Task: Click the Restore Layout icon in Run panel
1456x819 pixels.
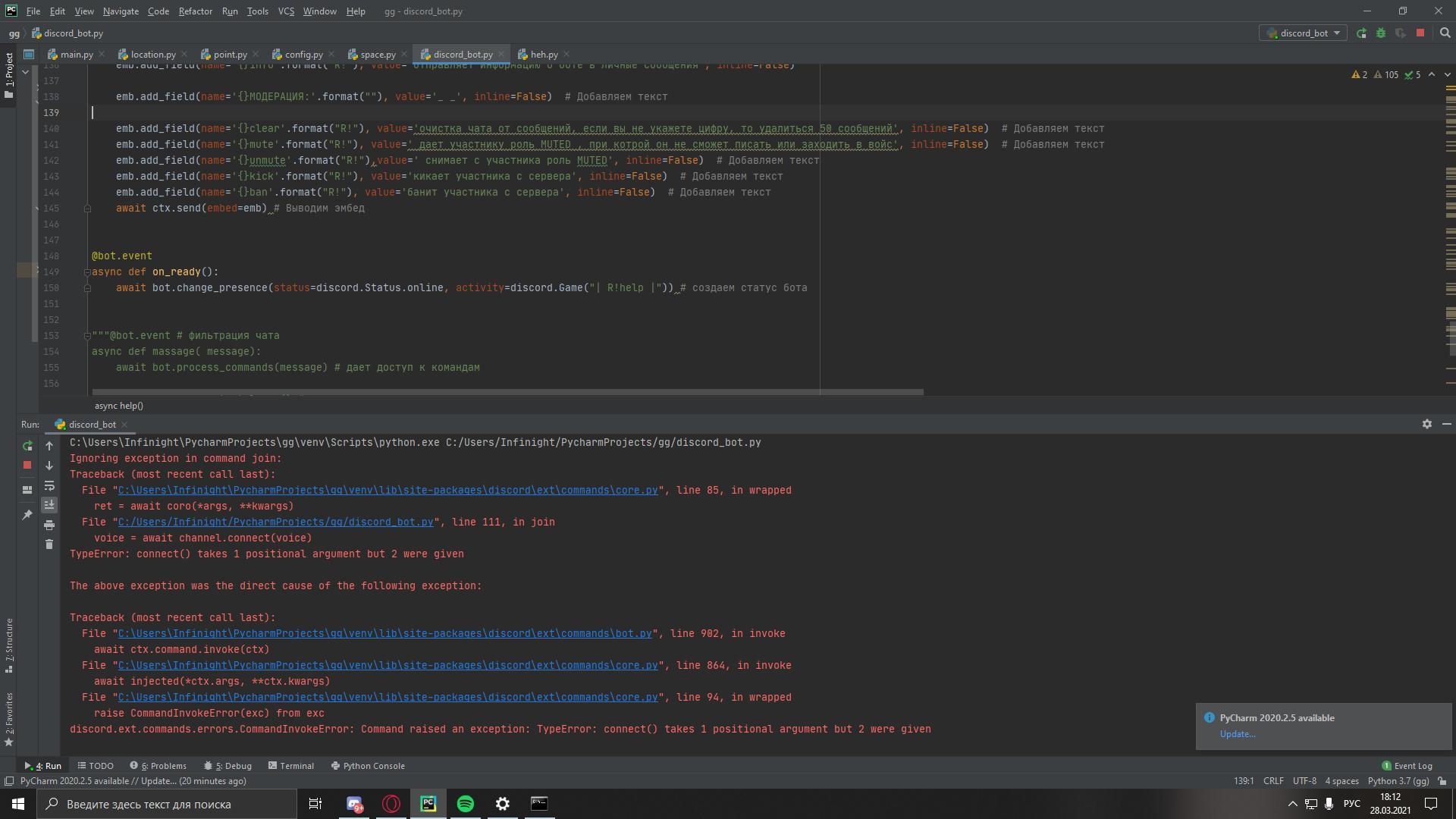Action: pyautogui.click(x=27, y=490)
